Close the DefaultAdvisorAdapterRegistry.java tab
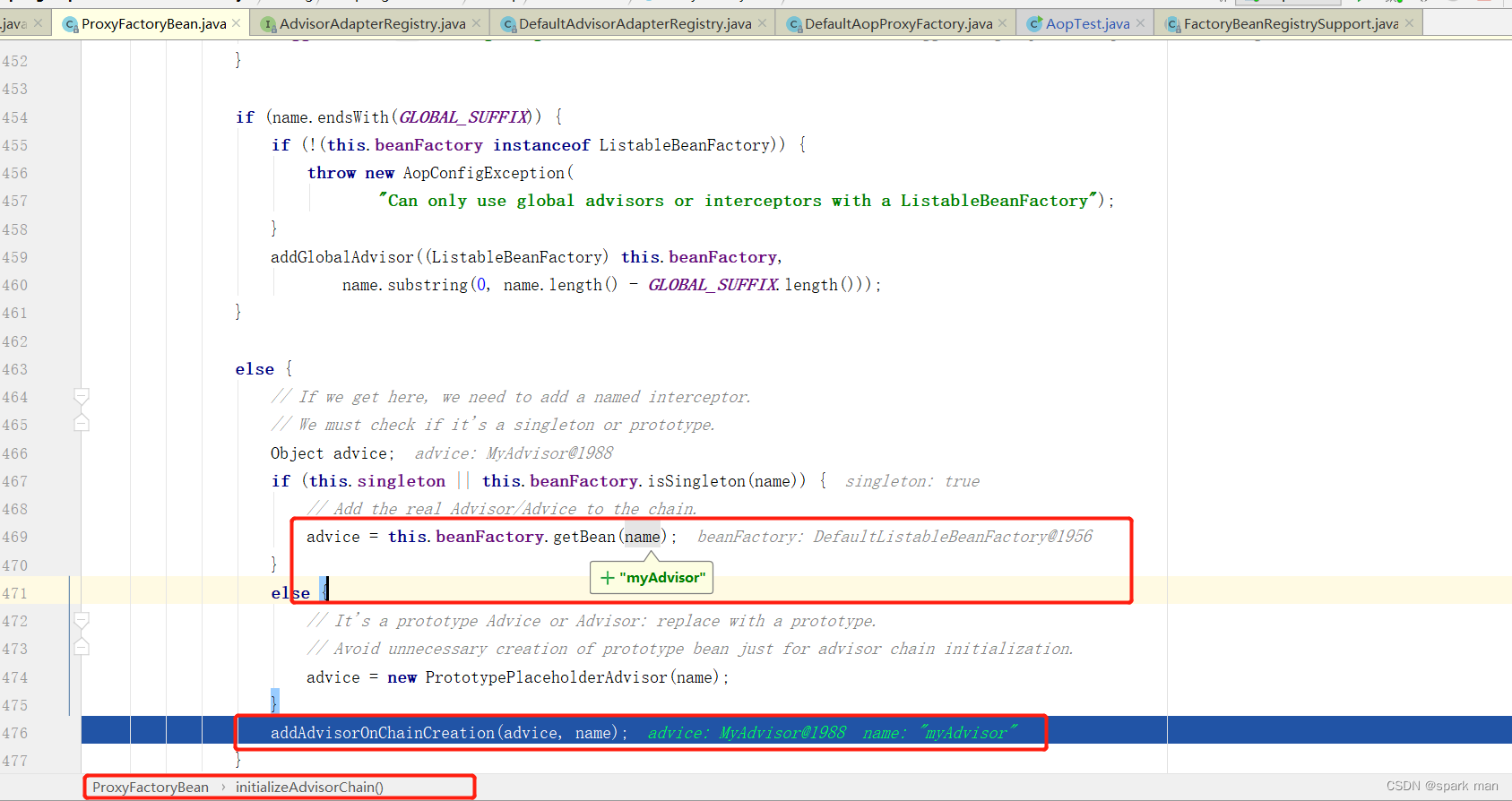1512x801 pixels. [762, 23]
